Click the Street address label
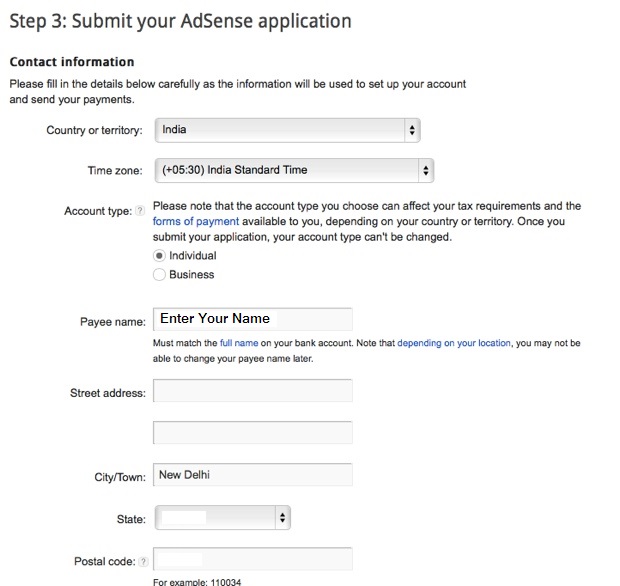Image resolution: width=620 pixels, height=586 pixels. 108,393
